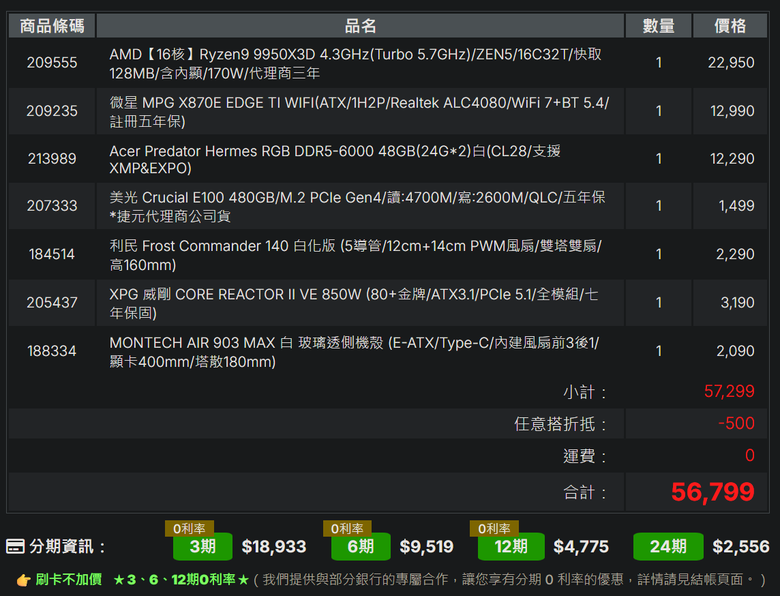Click product code 207333
Screen dimensions: 780x596
(x=52, y=206)
